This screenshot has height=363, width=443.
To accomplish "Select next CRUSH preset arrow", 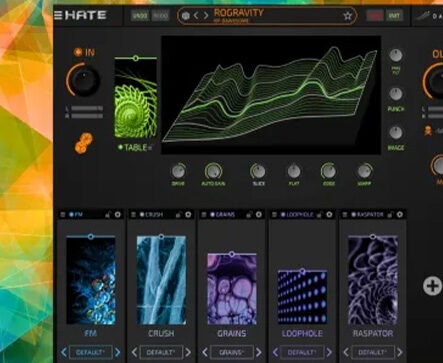I will (188, 352).
